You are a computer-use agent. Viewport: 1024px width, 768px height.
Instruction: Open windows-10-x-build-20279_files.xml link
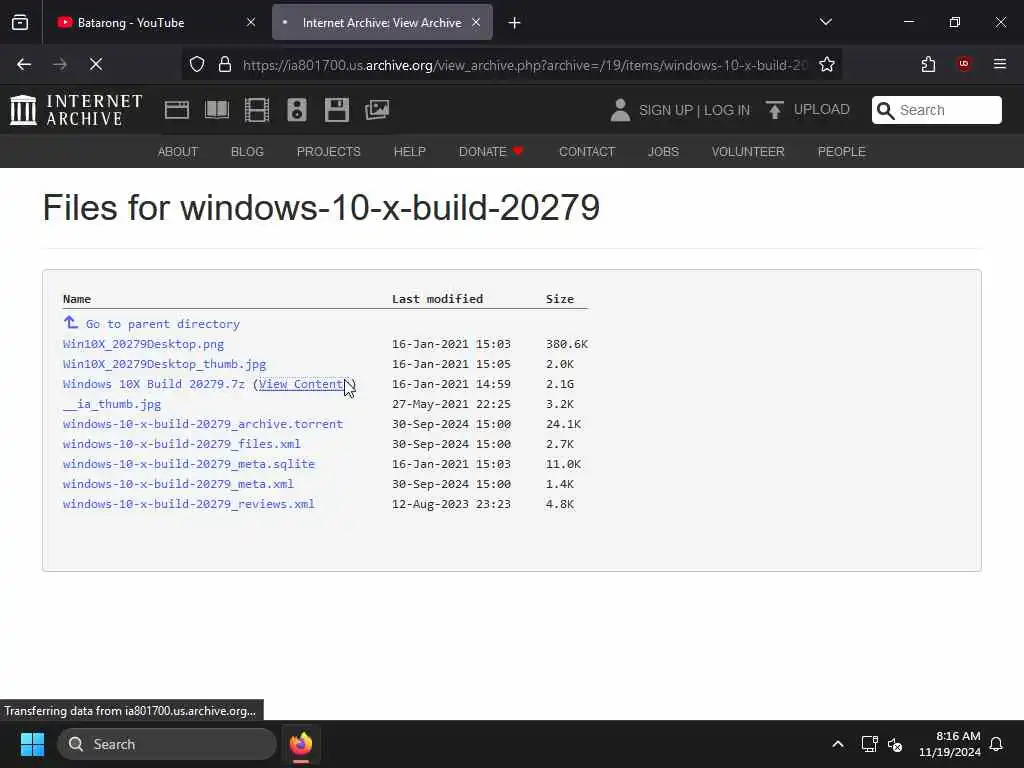182,444
